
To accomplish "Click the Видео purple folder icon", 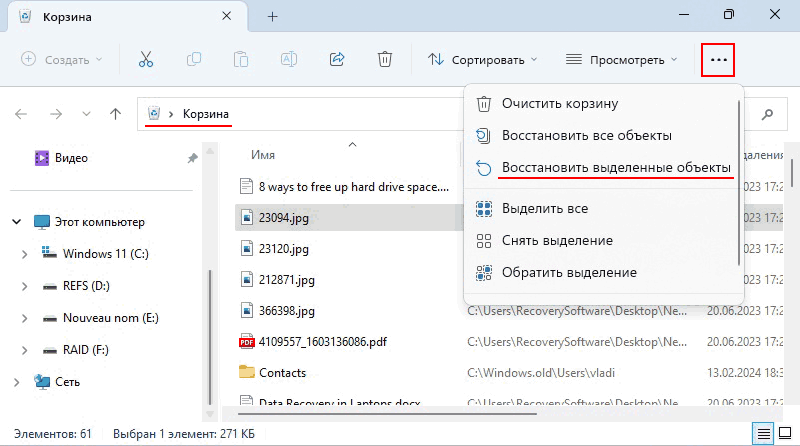I will 41,158.
